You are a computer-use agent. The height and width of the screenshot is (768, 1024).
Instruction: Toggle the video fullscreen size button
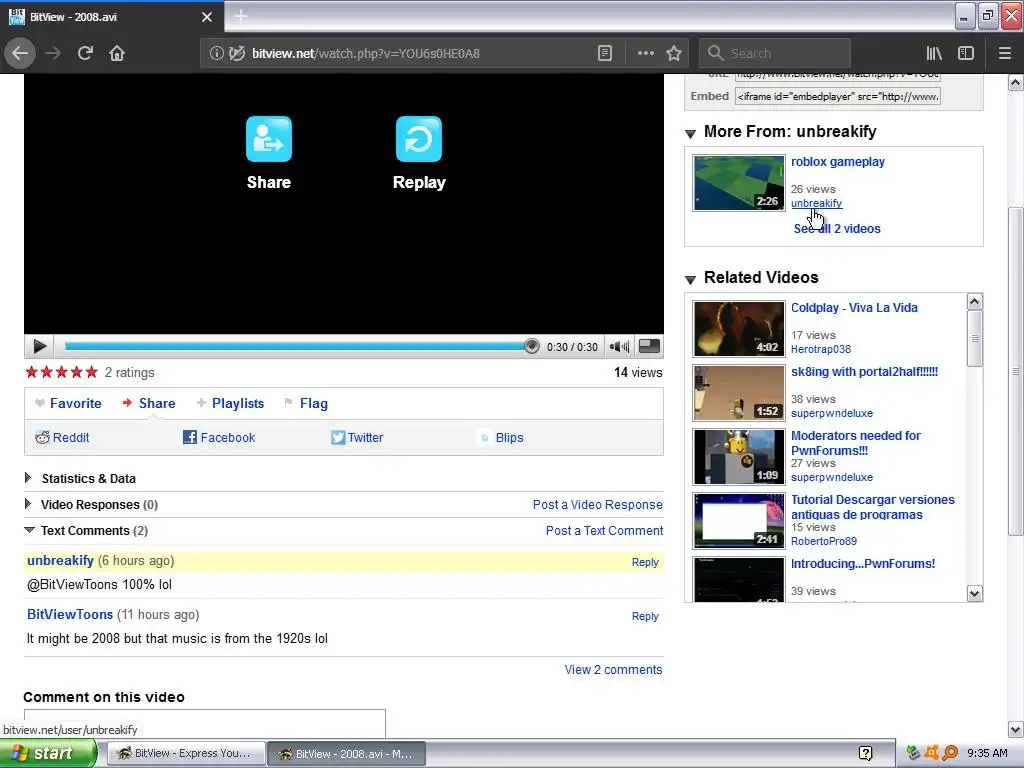pos(649,346)
